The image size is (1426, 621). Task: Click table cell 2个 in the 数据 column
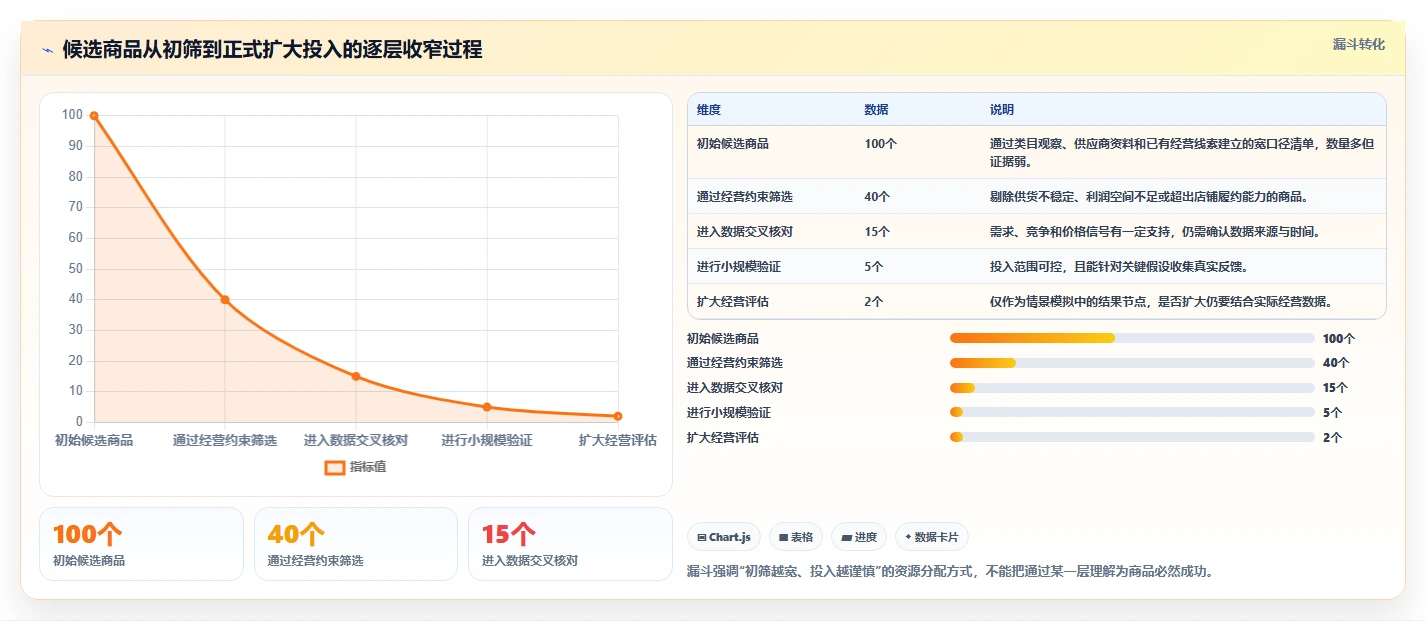[873, 301]
